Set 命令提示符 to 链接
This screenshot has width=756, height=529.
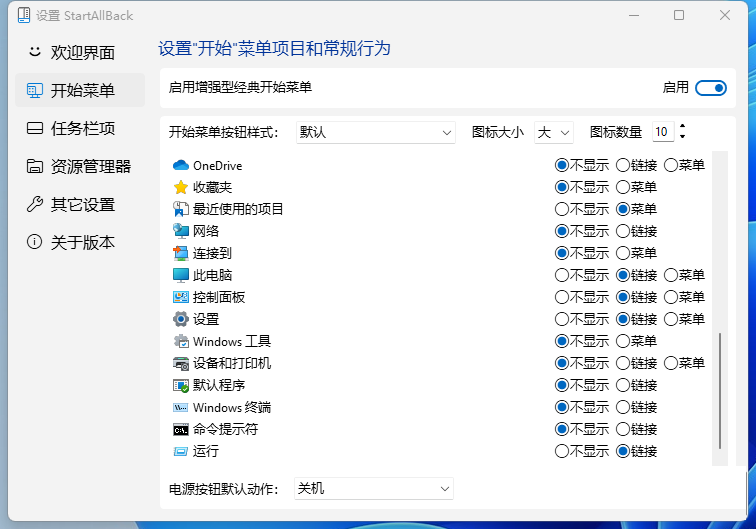coord(636,430)
